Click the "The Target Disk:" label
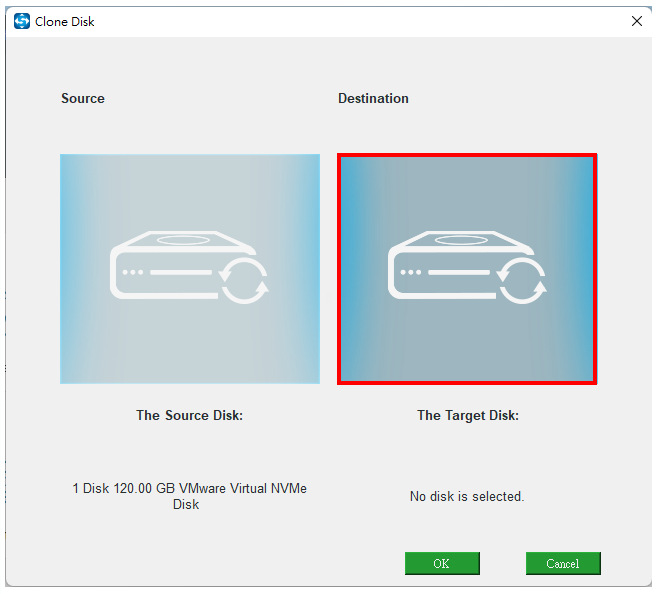This screenshot has height=594, width=663. (468, 415)
